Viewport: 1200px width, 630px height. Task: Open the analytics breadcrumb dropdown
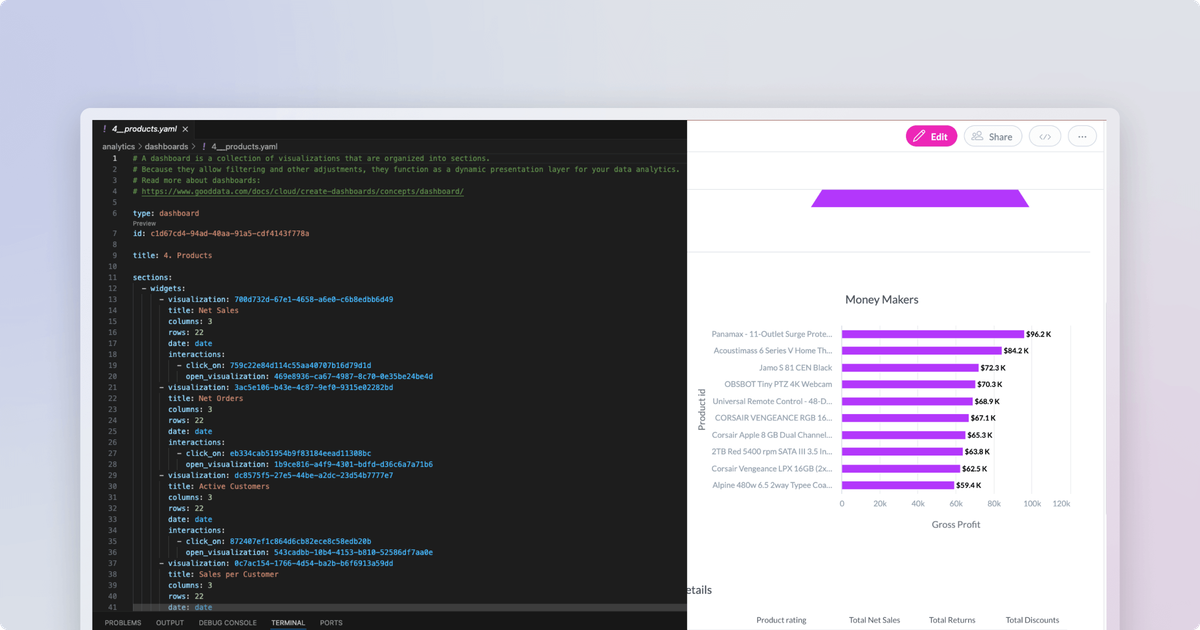pyautogui.click(x=118, y=146)
